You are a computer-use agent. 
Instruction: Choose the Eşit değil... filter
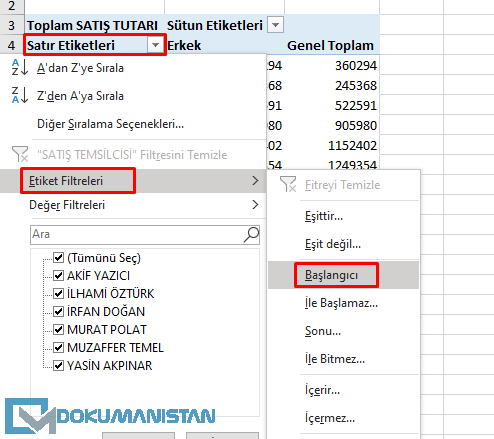click(x=333, y=244)
